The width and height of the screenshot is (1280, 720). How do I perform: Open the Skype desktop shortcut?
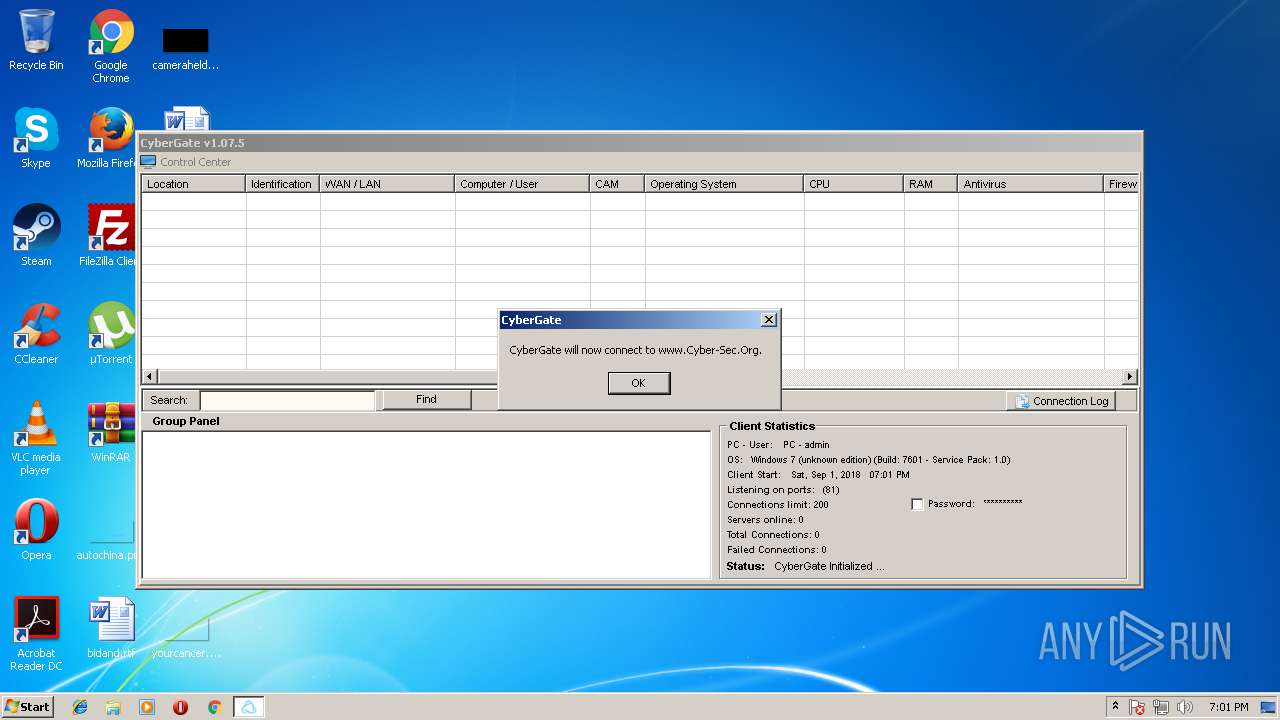(36, 138)
